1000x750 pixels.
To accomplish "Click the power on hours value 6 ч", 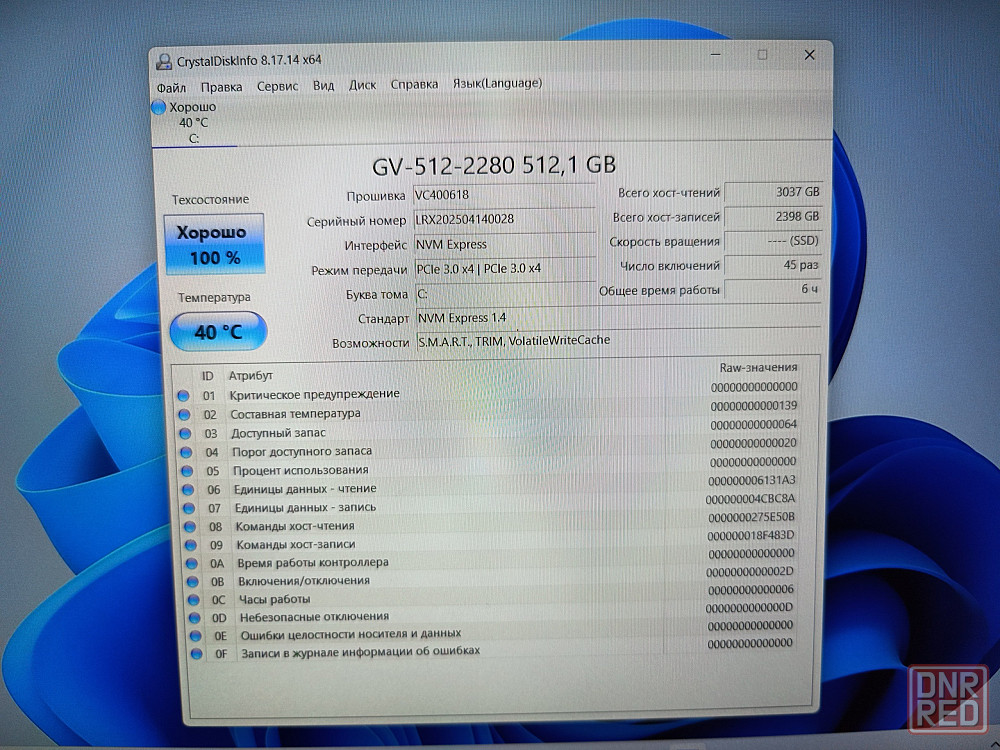I will (x=773, y=290).
